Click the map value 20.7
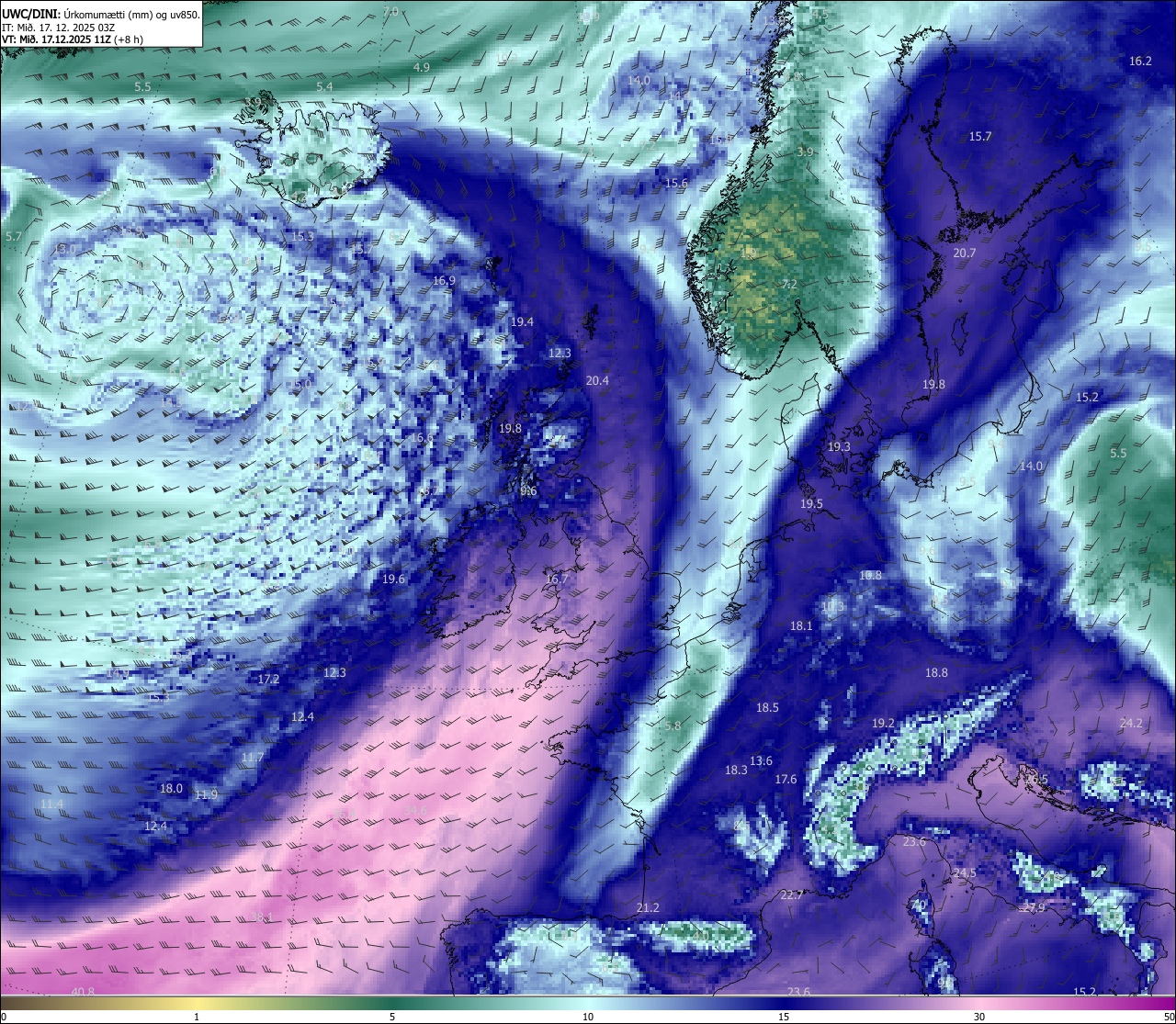The image size is (1176, 1024). [x=965, y=253]
